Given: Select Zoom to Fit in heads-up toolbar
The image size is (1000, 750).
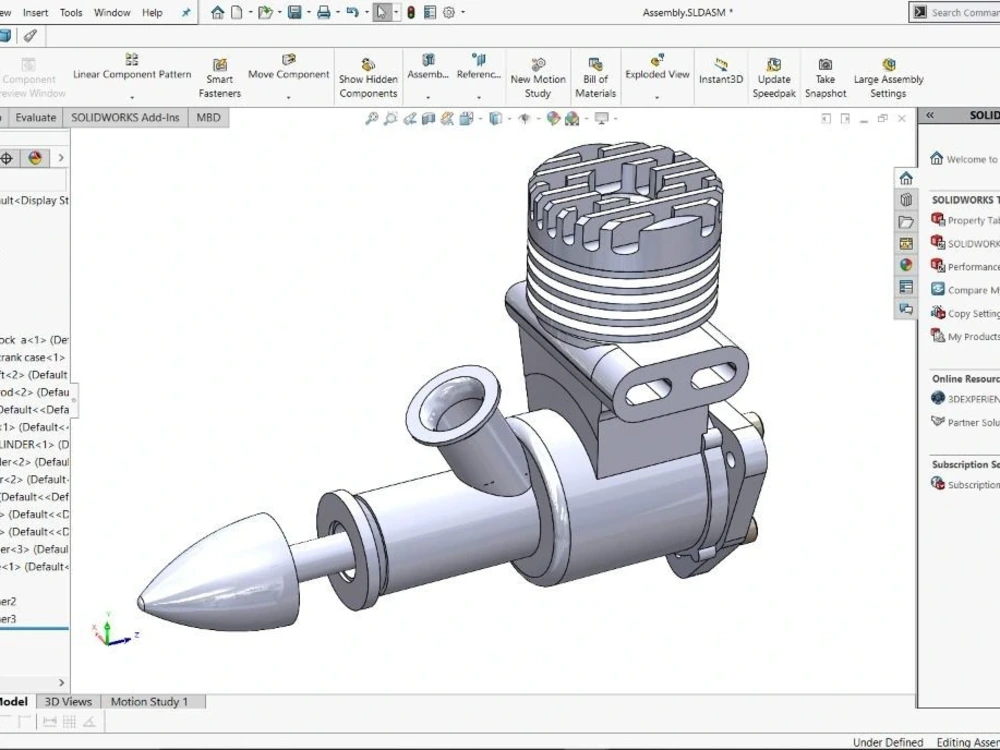Looking at the screenshot, I should coord(370,117).
